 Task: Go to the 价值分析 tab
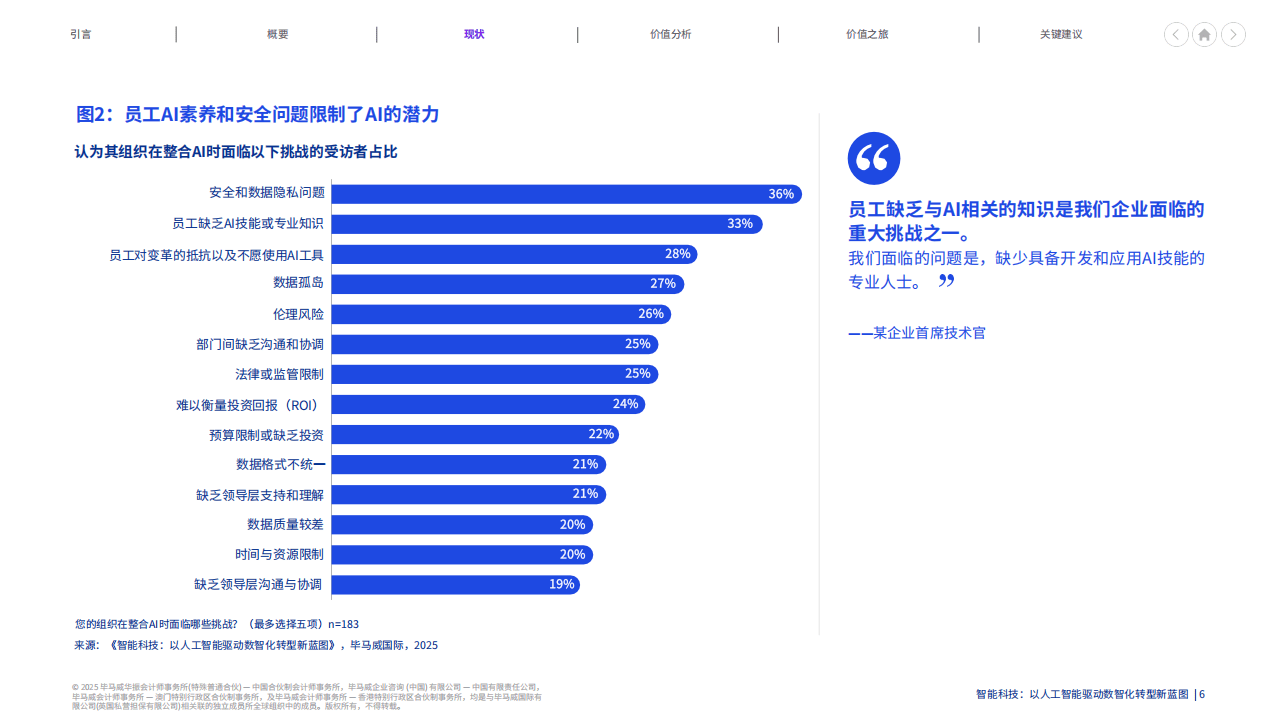click(670, 34)
